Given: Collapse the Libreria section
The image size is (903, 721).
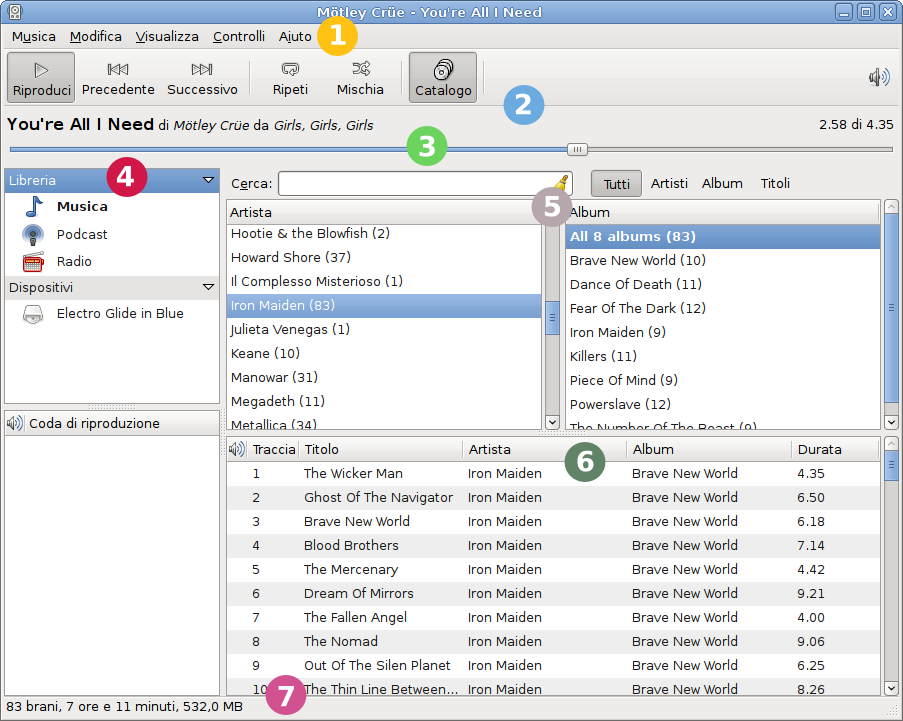Looking at the screenshot, I should [208, 181].
